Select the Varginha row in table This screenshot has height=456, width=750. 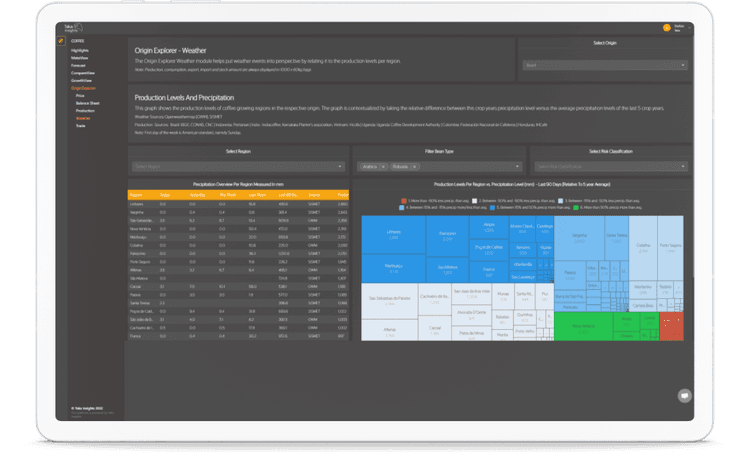(238, 212)
